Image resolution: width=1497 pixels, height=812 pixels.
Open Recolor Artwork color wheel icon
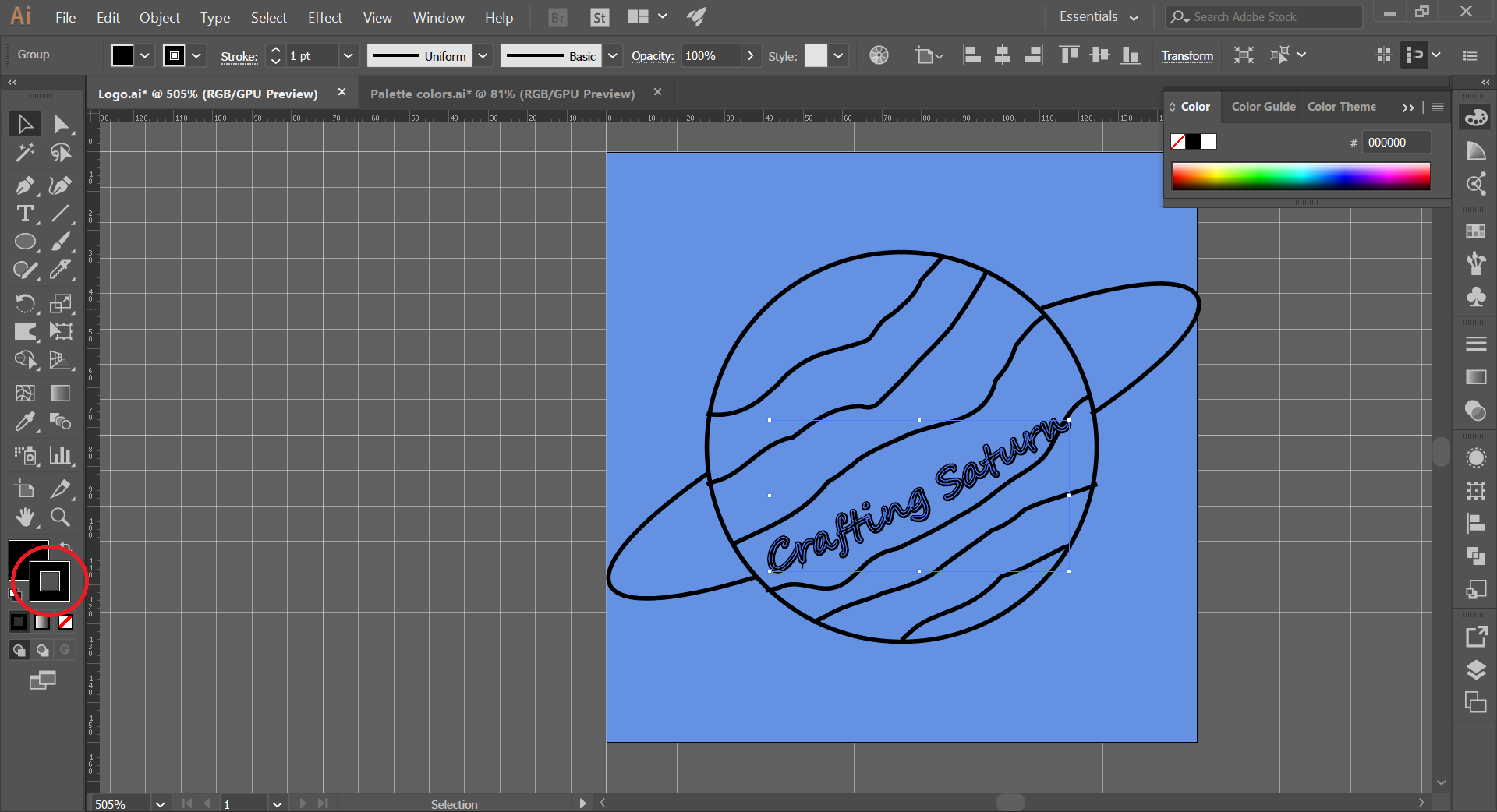pyautogui.click(x=879, y=55)
